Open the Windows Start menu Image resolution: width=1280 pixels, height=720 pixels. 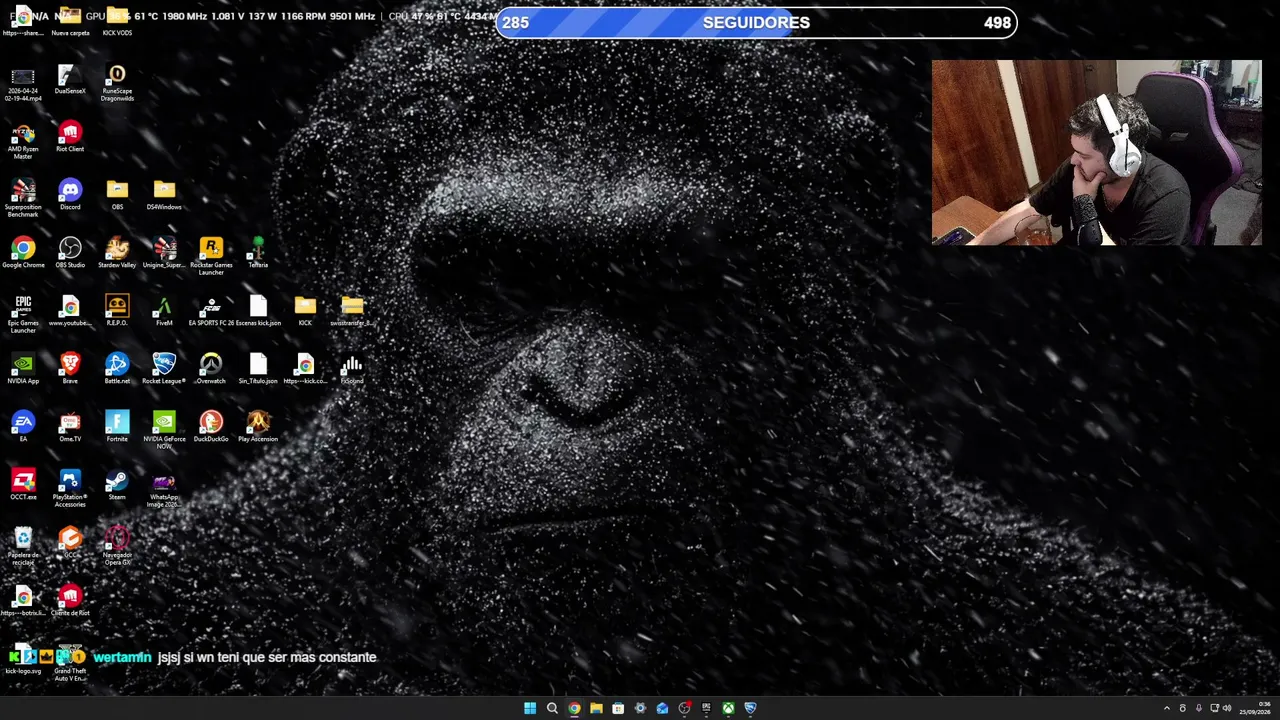(x=530, y=708)
